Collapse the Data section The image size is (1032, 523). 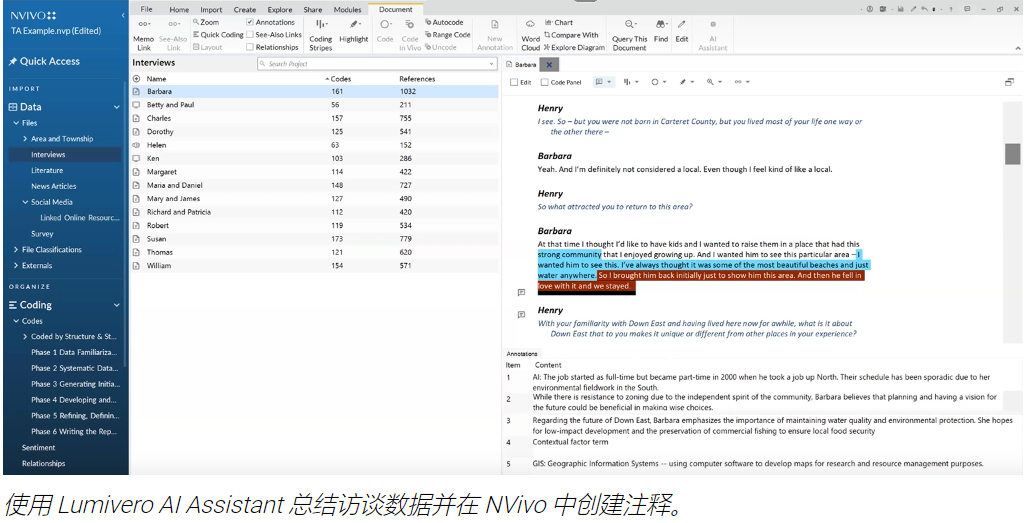coord(116,107)
